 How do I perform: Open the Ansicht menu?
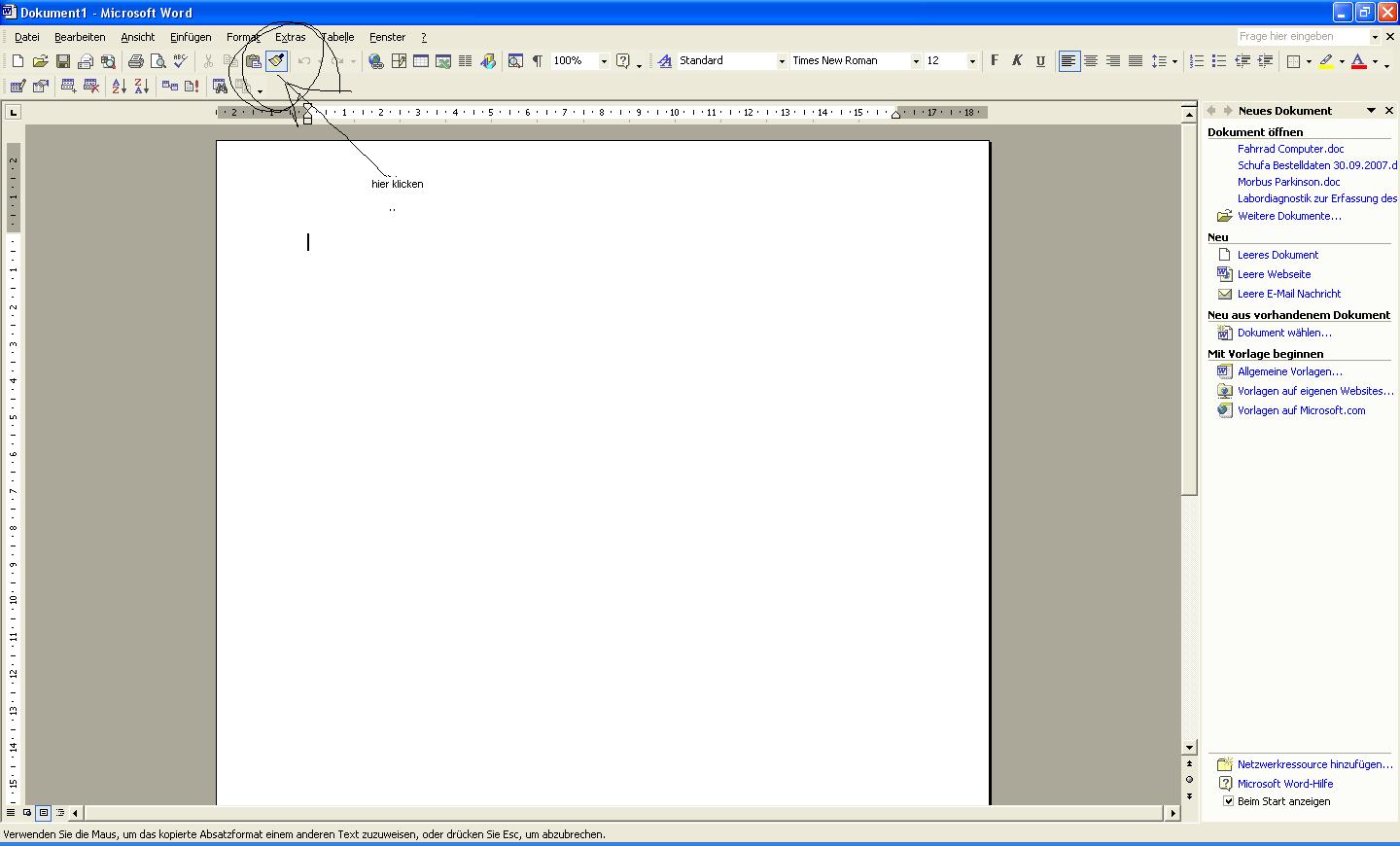138,37
